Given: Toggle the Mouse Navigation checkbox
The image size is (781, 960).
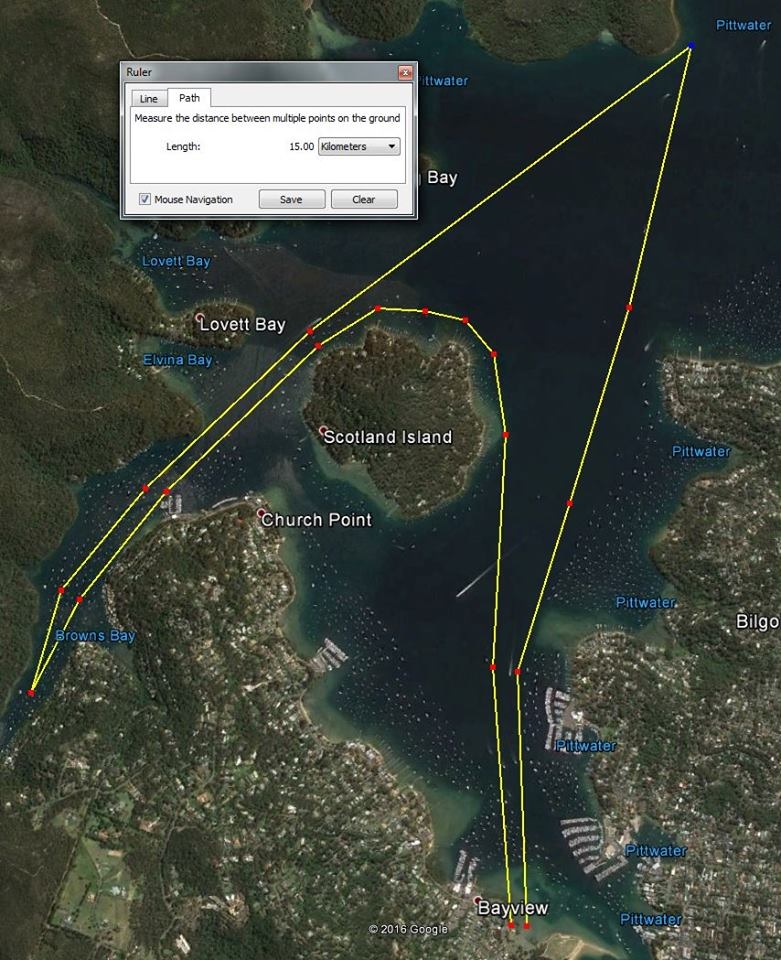Looking at the screenshot, I should pos(145,199).
